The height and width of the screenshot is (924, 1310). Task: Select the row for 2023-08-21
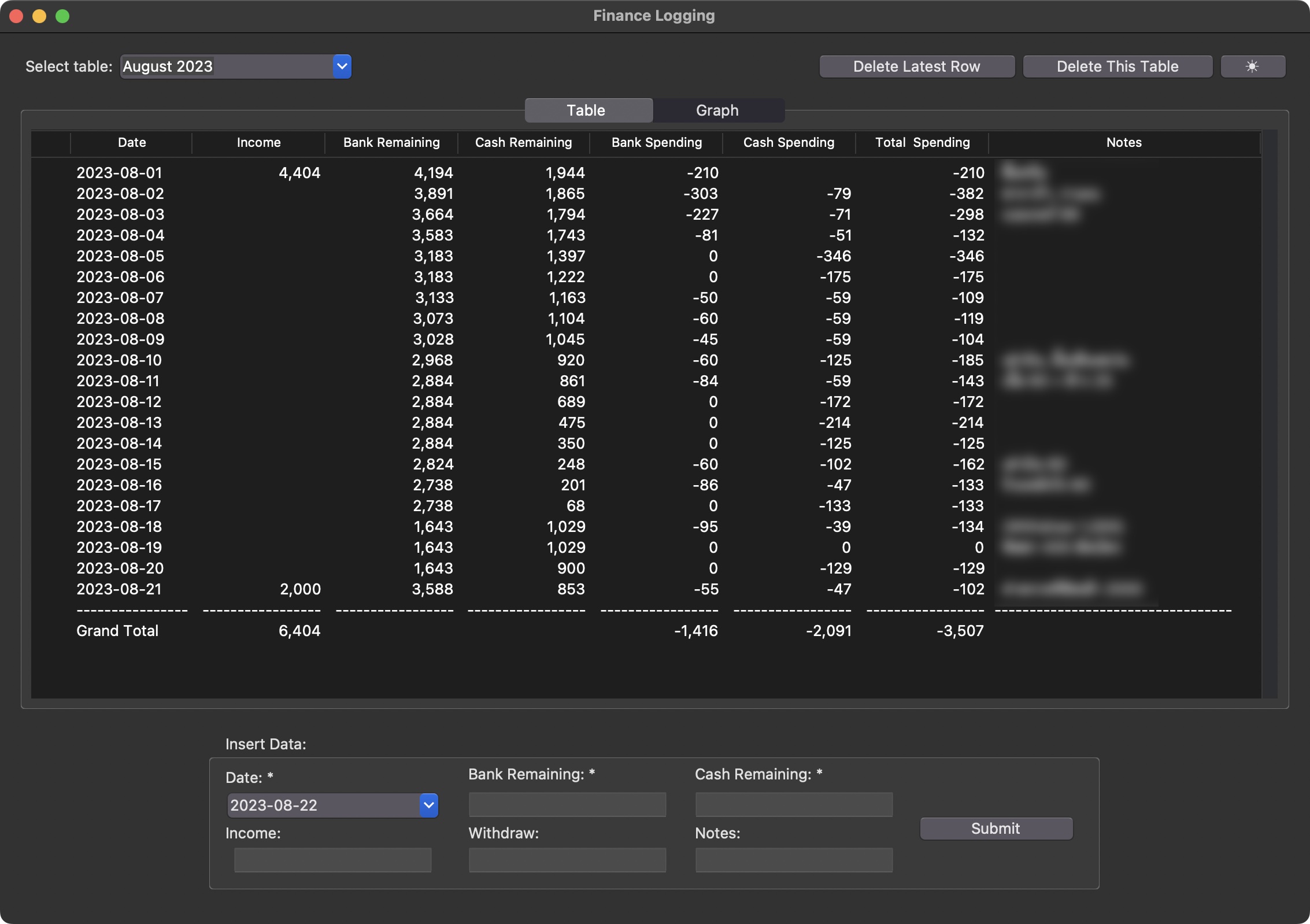tap(405, 589)
